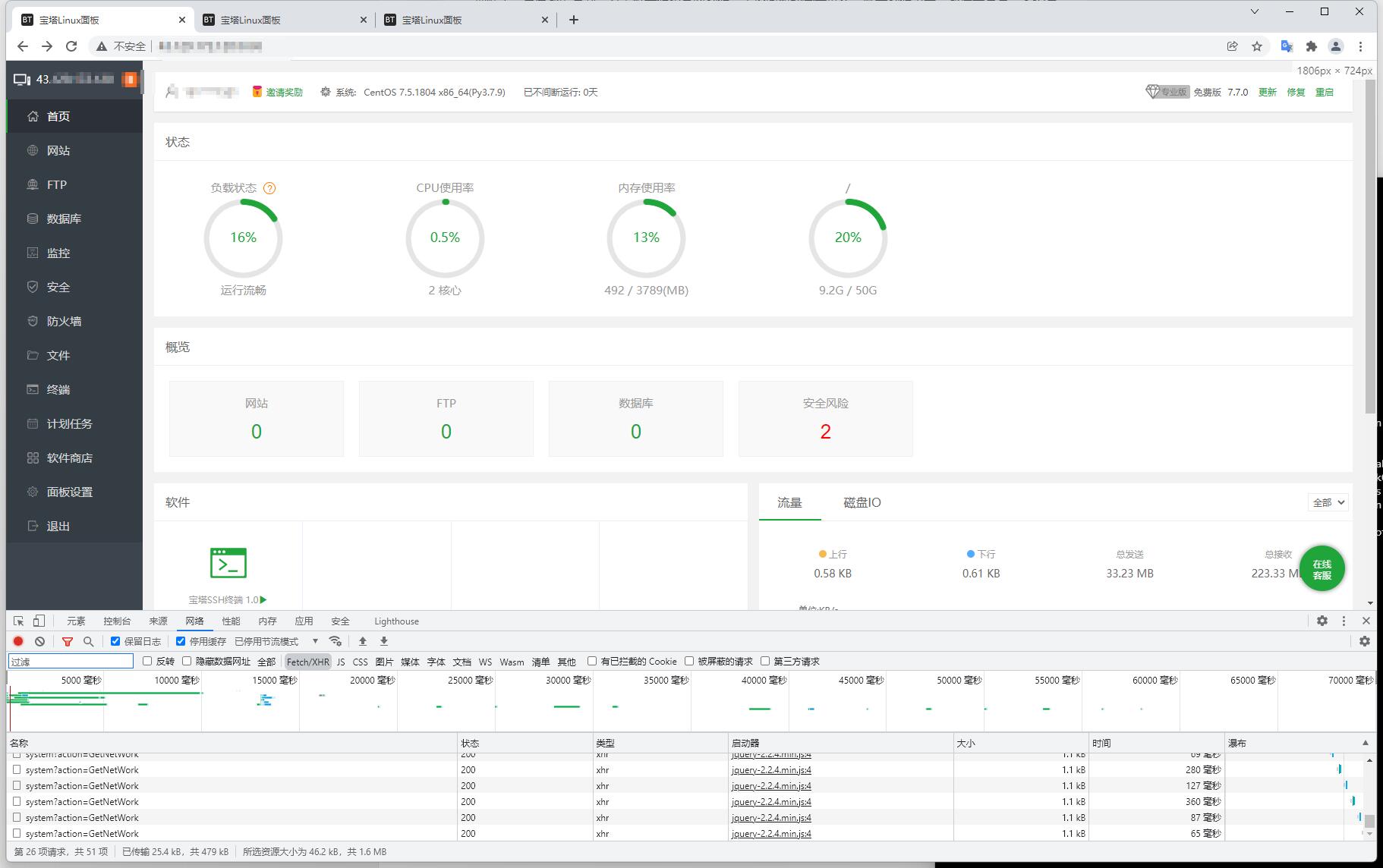Open the 数据库 database sidebar item
This screenshot has height=868, width=1383.
[74, 219]
